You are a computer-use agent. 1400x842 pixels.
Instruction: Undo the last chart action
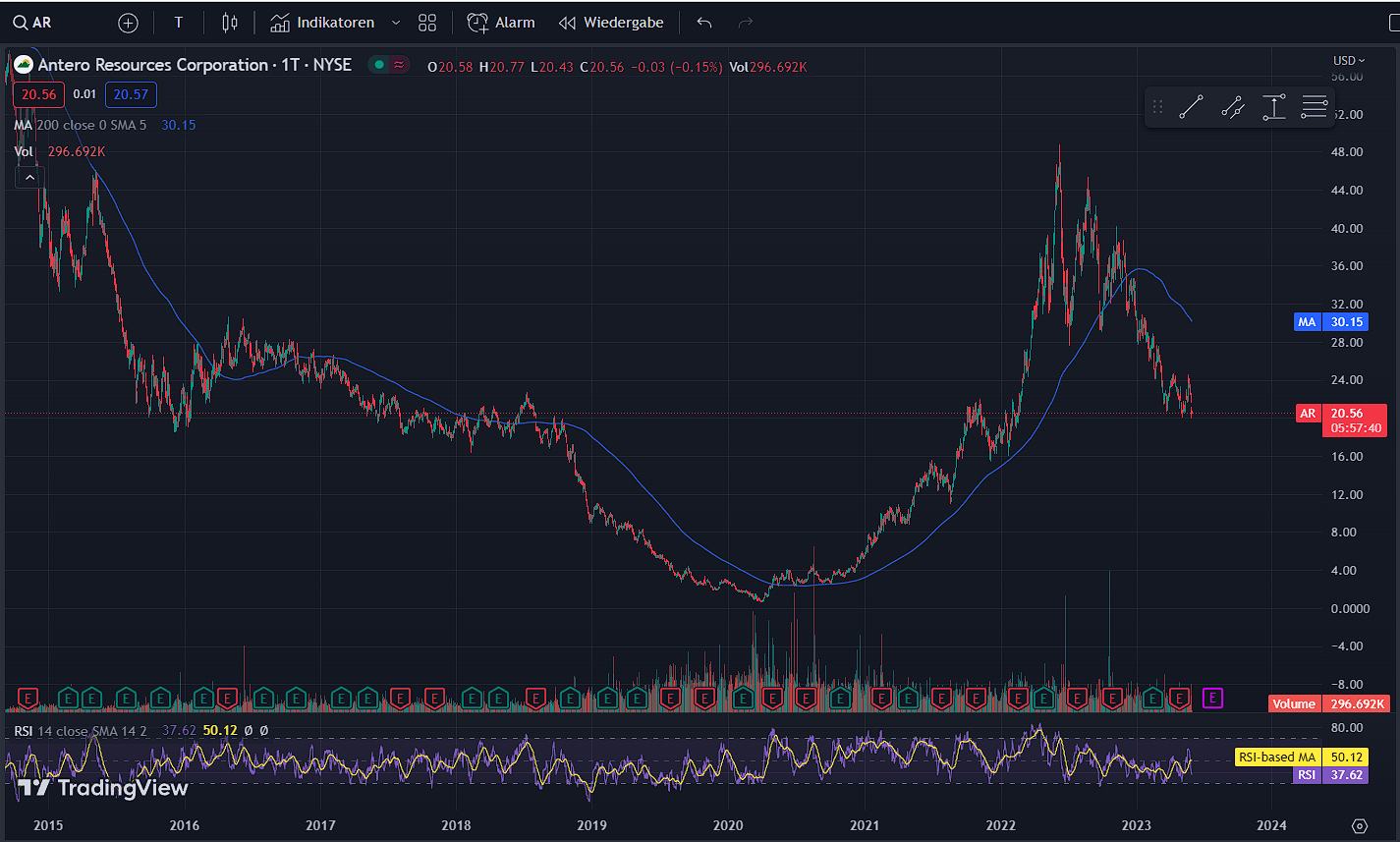pos(703,23)
